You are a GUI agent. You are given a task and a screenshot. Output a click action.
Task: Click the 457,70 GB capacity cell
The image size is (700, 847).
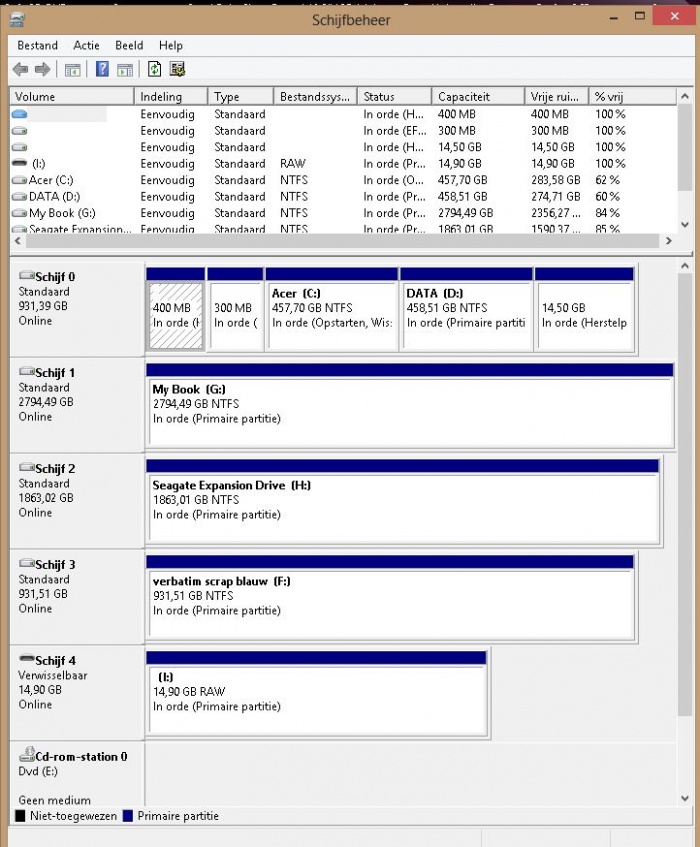(463, 180)
